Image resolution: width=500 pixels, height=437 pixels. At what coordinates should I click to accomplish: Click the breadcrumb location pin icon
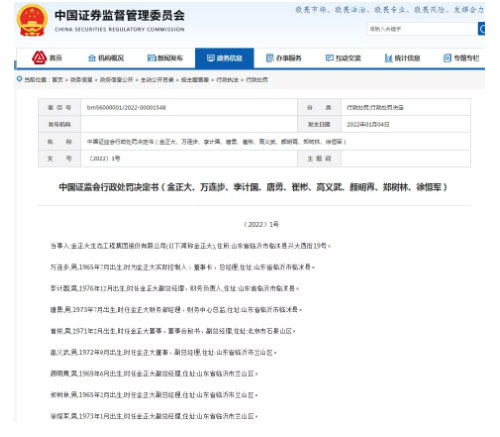click(19, 79)
